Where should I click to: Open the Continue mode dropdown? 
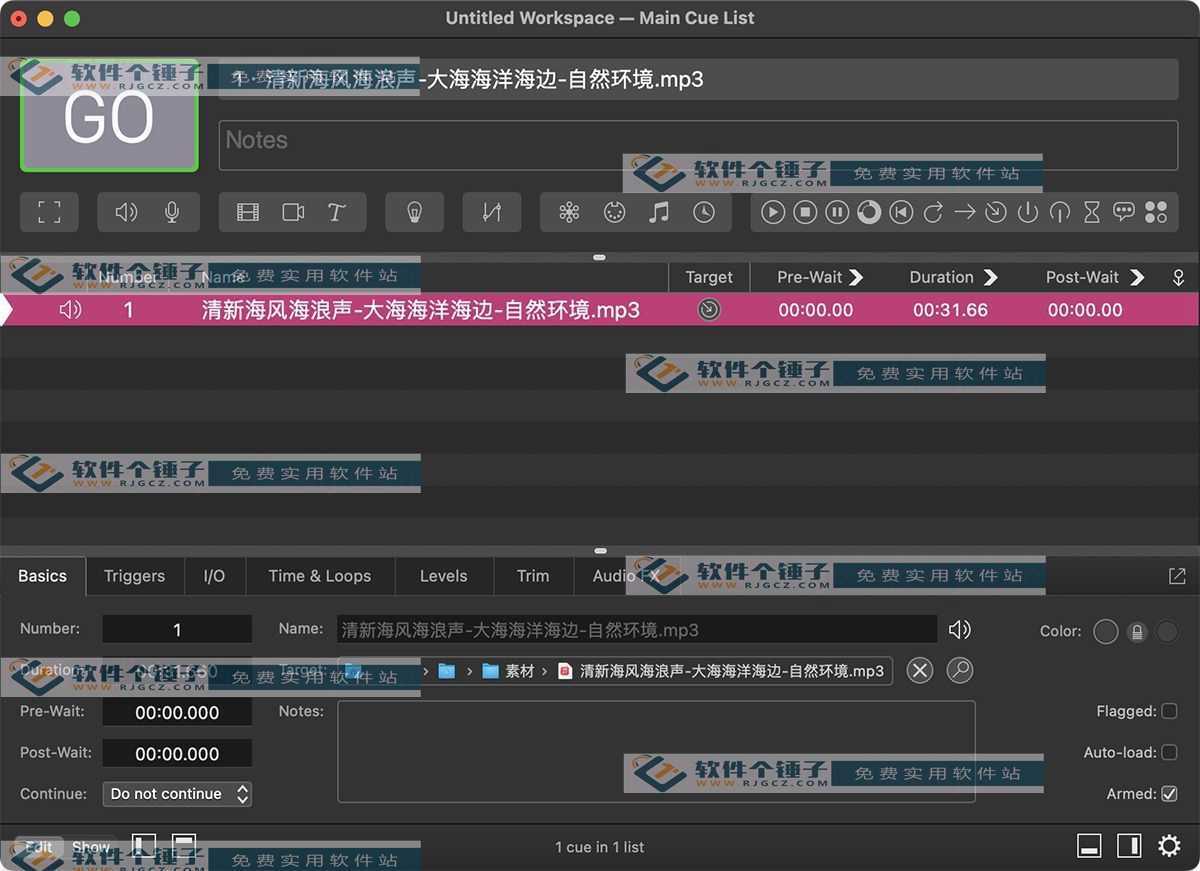pyautogui.click(x=177, y=793)
